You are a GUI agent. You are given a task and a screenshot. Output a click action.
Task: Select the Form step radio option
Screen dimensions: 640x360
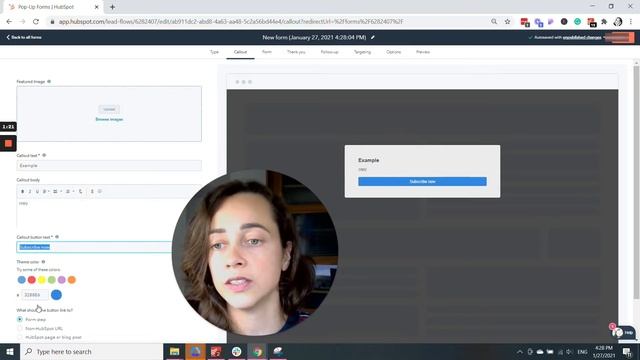coord(20,319)
